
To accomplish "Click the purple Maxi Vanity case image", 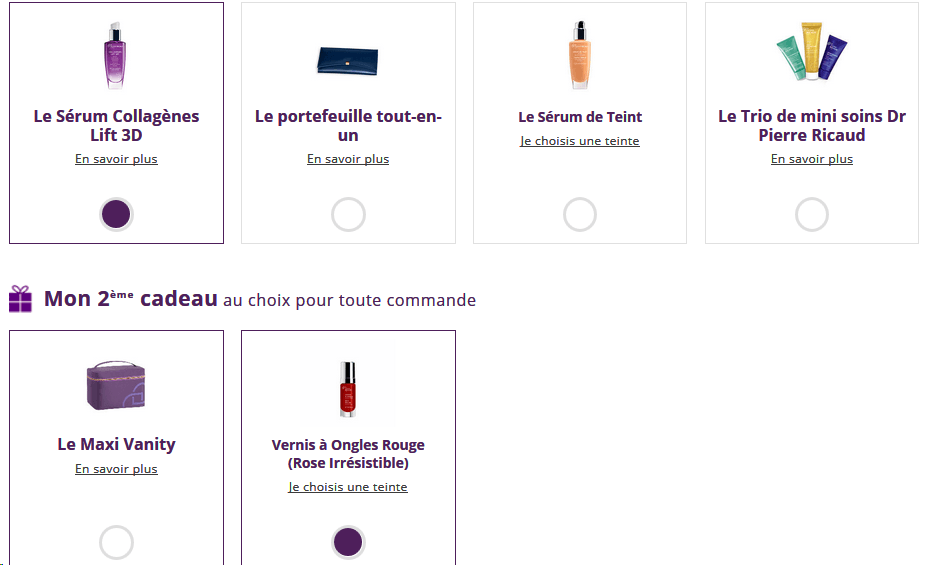I will pos(116,385).
